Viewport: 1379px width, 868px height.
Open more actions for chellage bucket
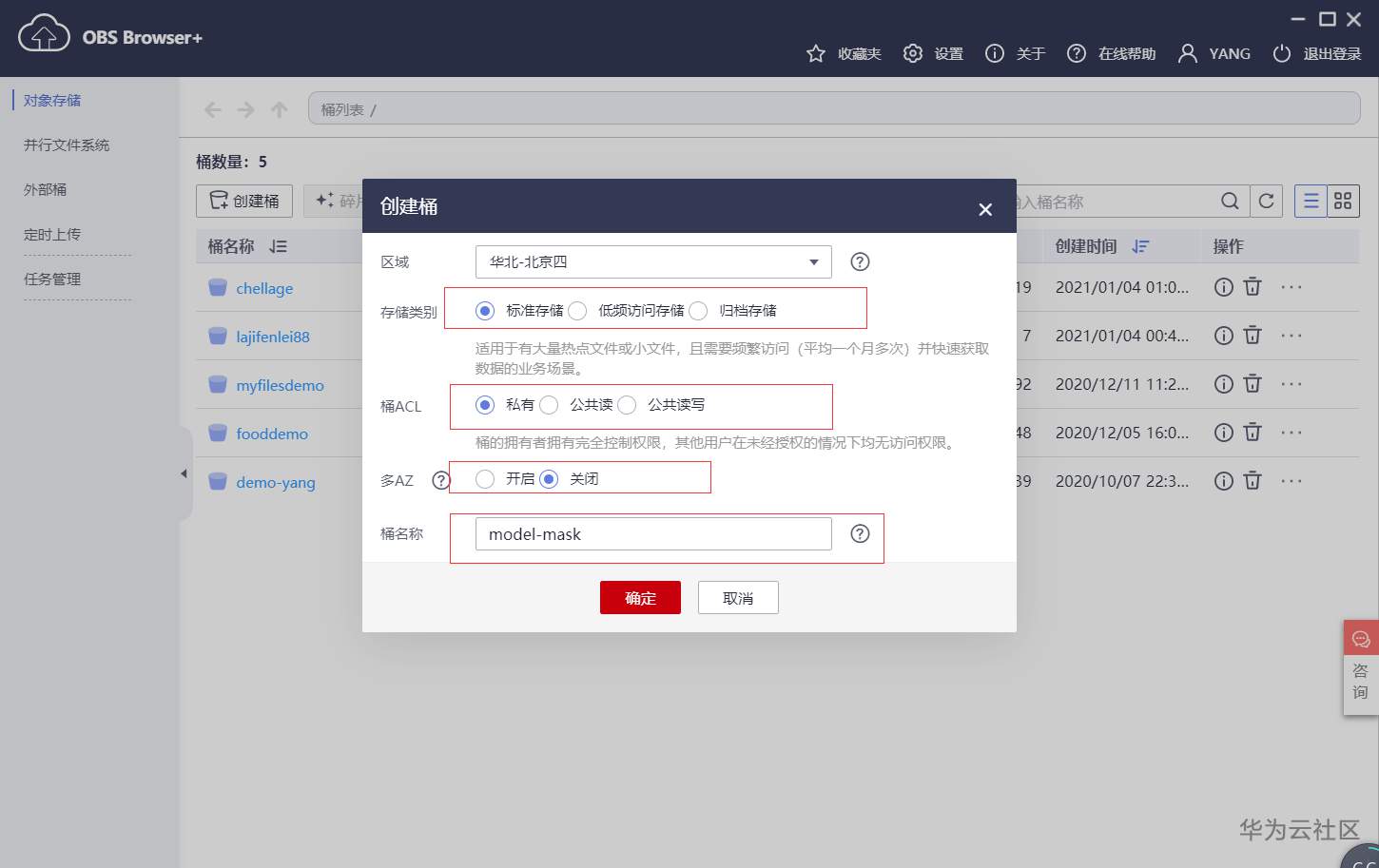[1291, 286]
